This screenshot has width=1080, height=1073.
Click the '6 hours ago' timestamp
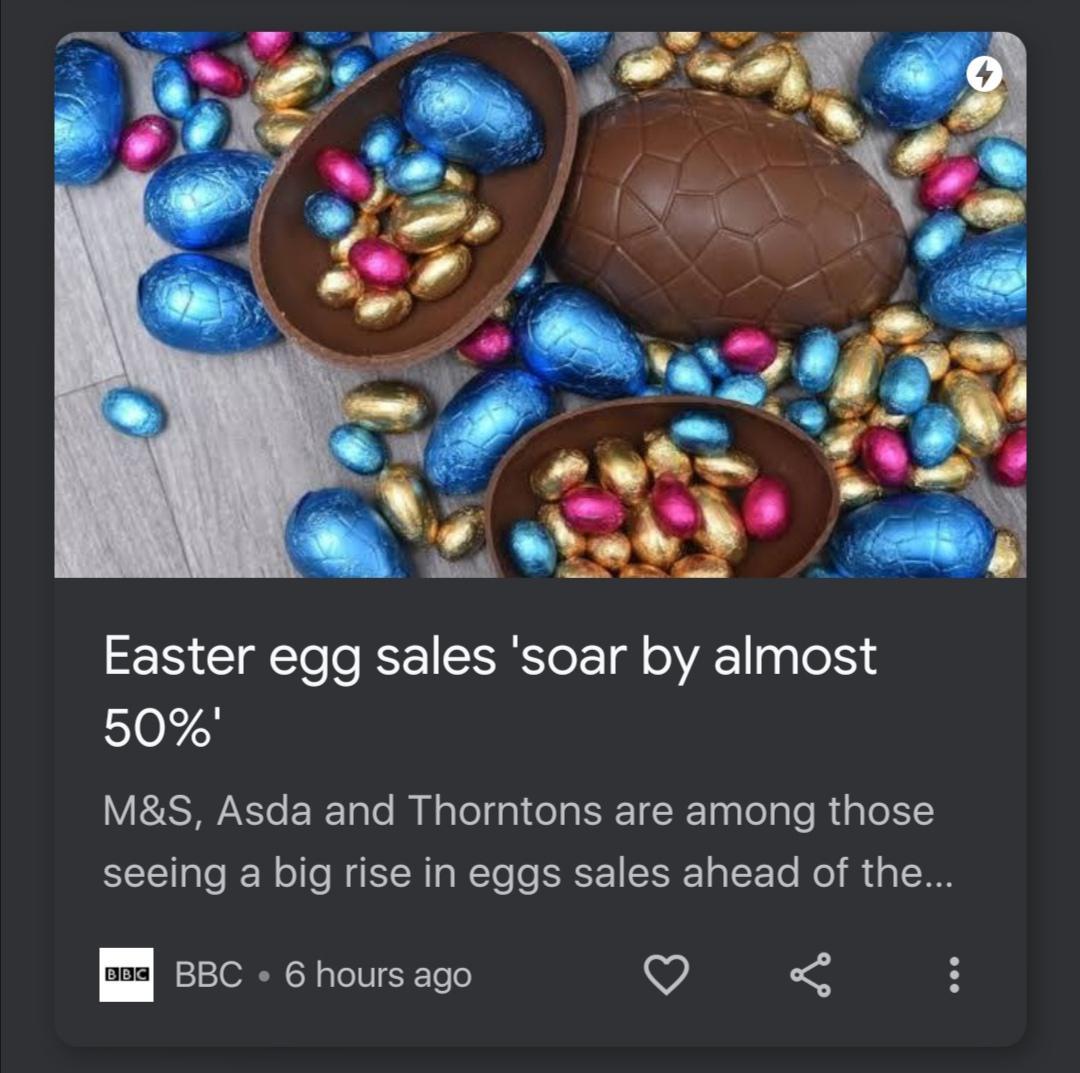coord(378,975)
